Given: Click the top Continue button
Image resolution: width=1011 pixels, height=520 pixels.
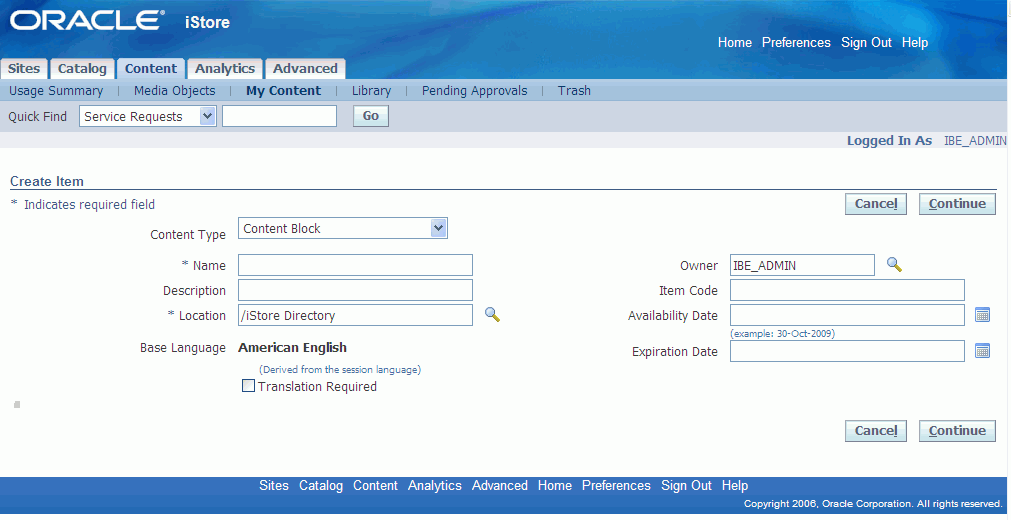Looking at the screenshot, I should pyautogui.click(x=957, y=204).
